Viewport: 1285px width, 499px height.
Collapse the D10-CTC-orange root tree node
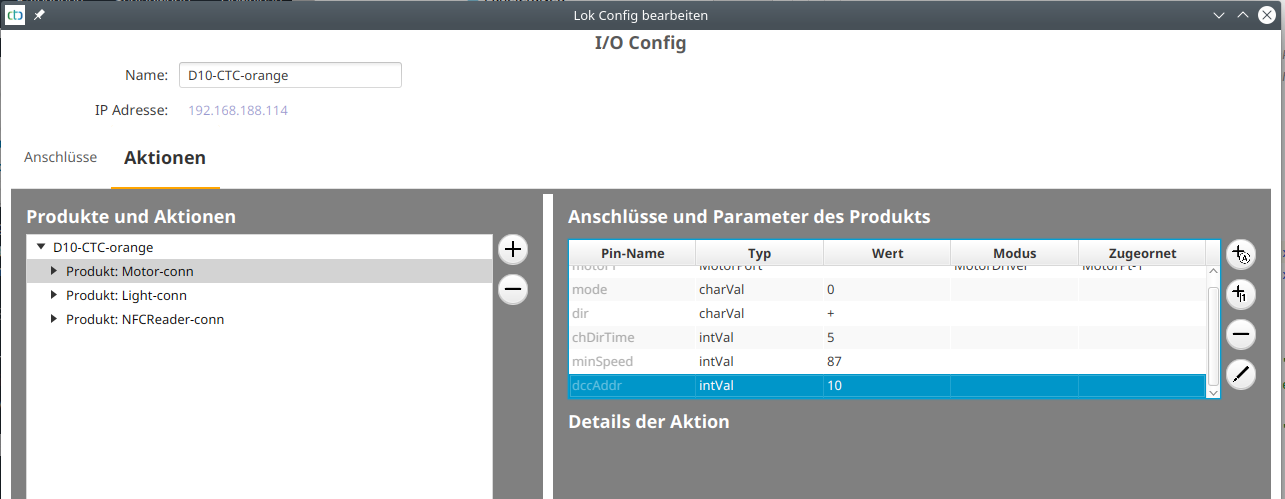click(x=41, y=247)
